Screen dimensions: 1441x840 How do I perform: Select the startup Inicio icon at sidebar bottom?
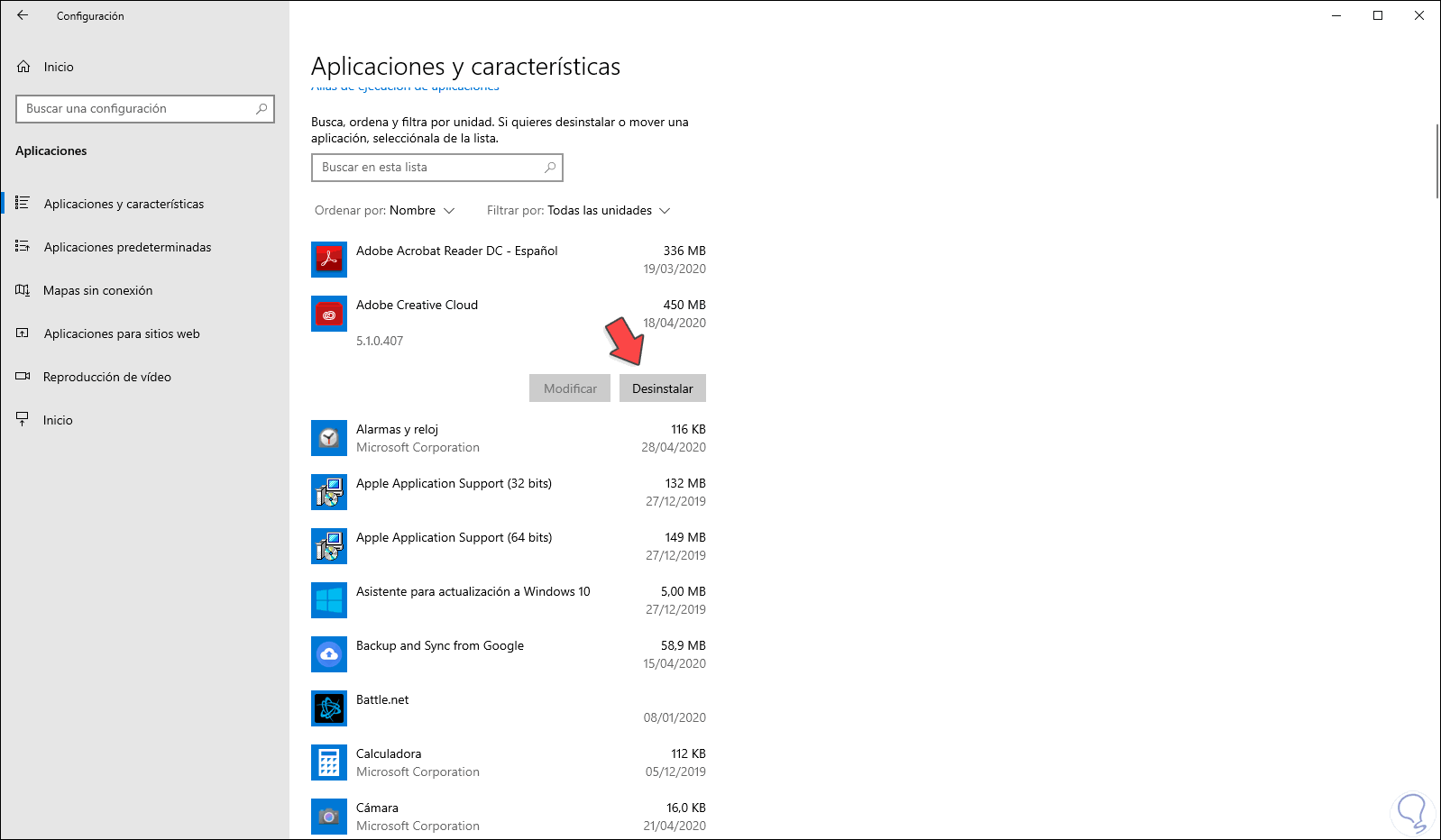[23, 420]
